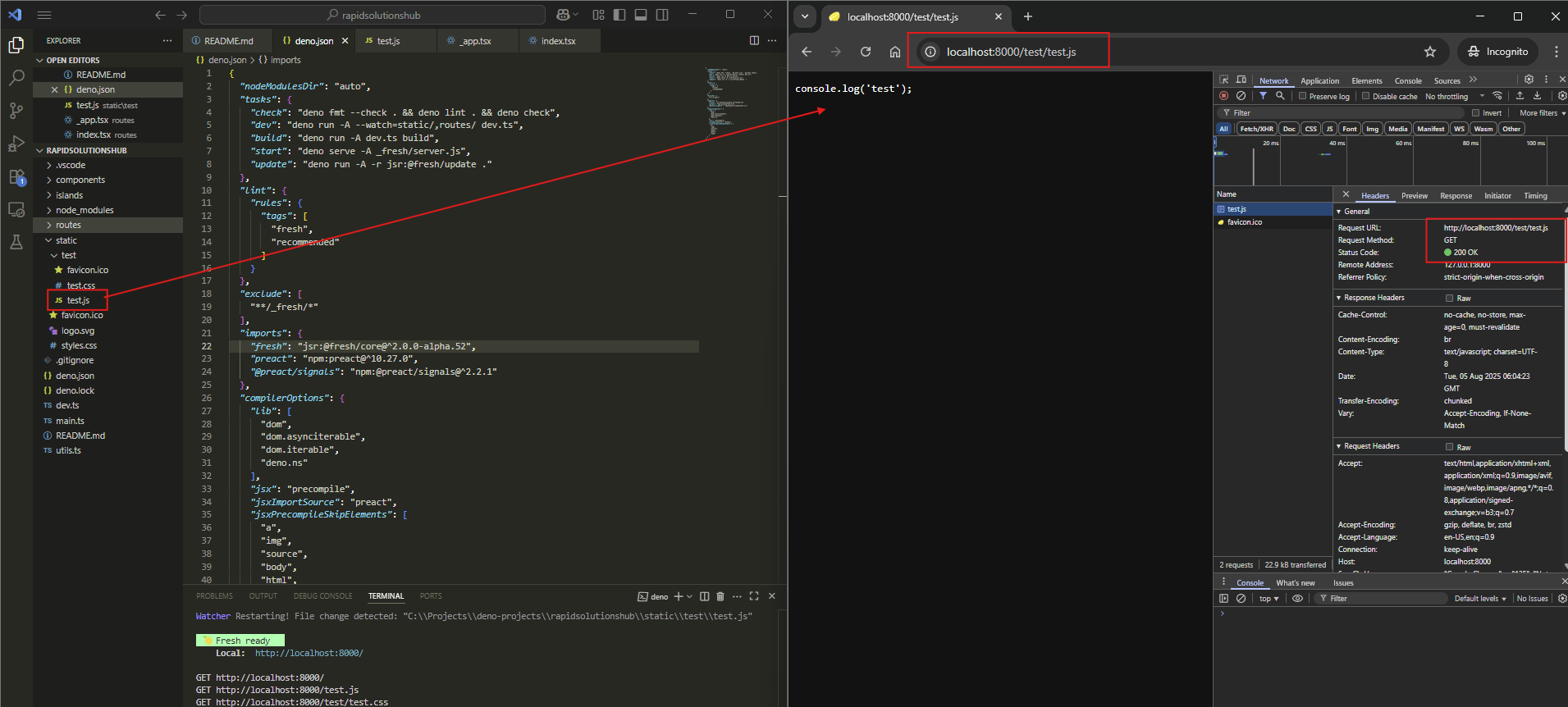The image size is (1568, 707).
Task: Click the Incognito profile button
Action: click(x=1498, y=52)
